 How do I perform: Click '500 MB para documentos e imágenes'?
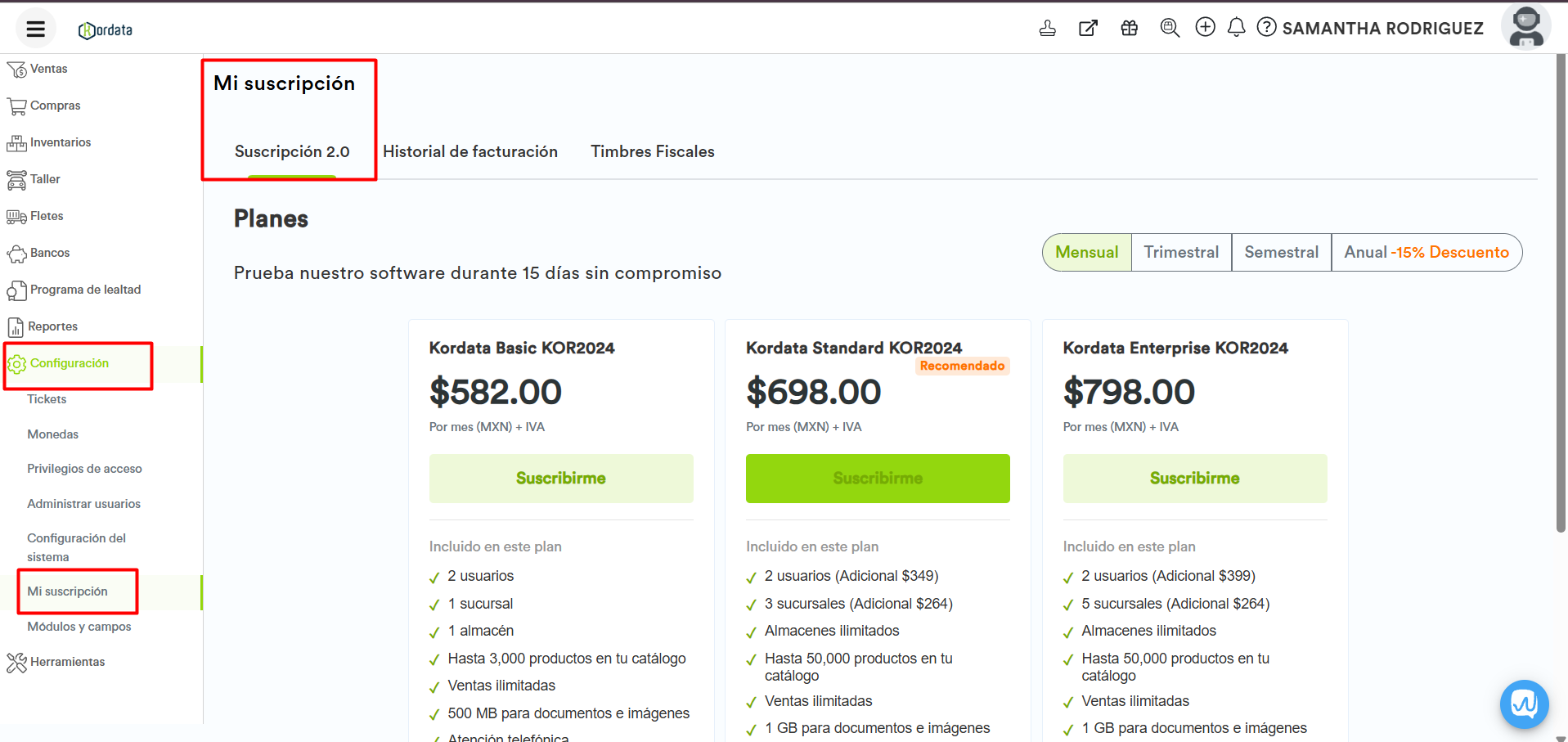pos(568,713)
